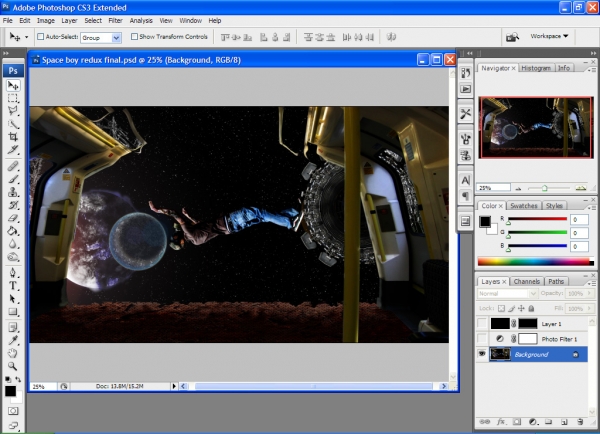
Task: Switch to the Paths tab
Action: click(x=556, y=281)
